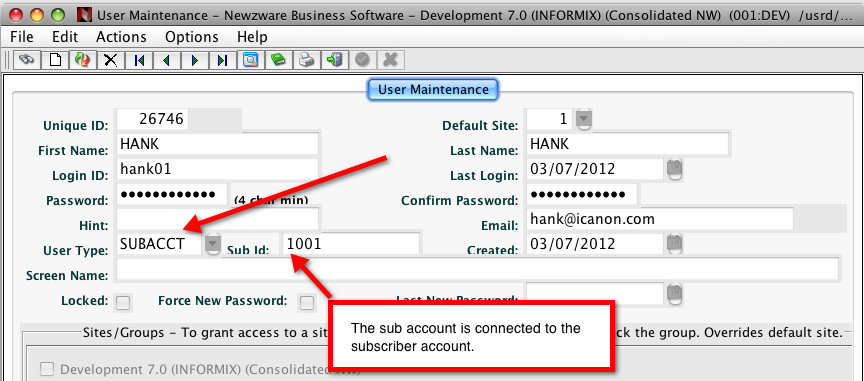Click the printer icon
Image resolution: width=864 pixels, height=381 pixels.
pyautogui.click(x=306, y=60)
